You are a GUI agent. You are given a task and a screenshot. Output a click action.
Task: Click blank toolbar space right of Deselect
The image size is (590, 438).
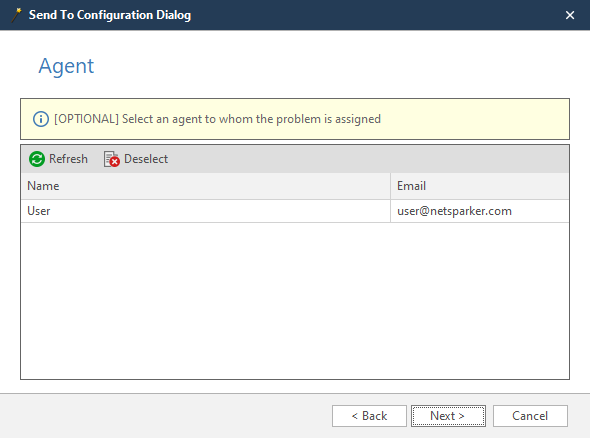[x=369, y=159]
